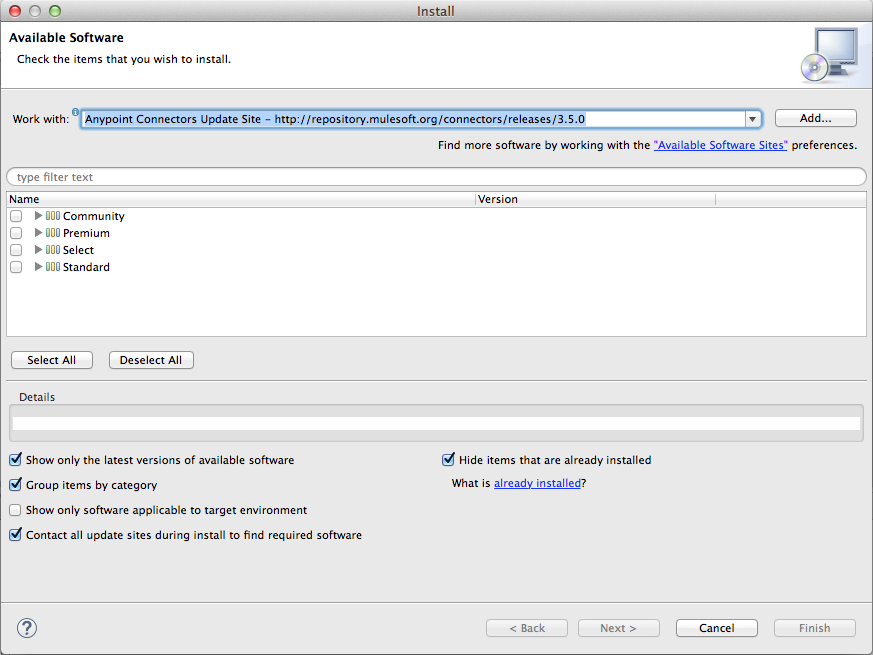873x655 pixels.
Task: Enable Show only software applicable to target environment
Action: [x=15, y=510]
